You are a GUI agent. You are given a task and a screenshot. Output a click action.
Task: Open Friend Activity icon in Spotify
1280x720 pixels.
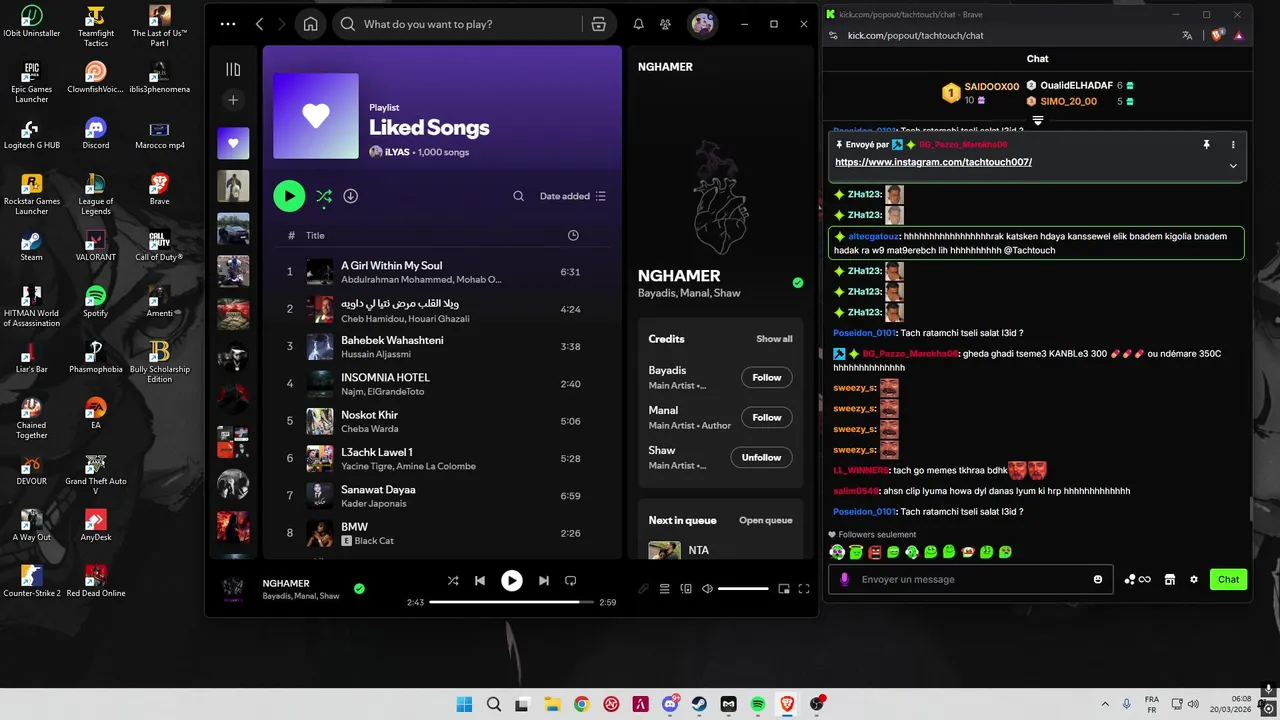pos(665,24)
